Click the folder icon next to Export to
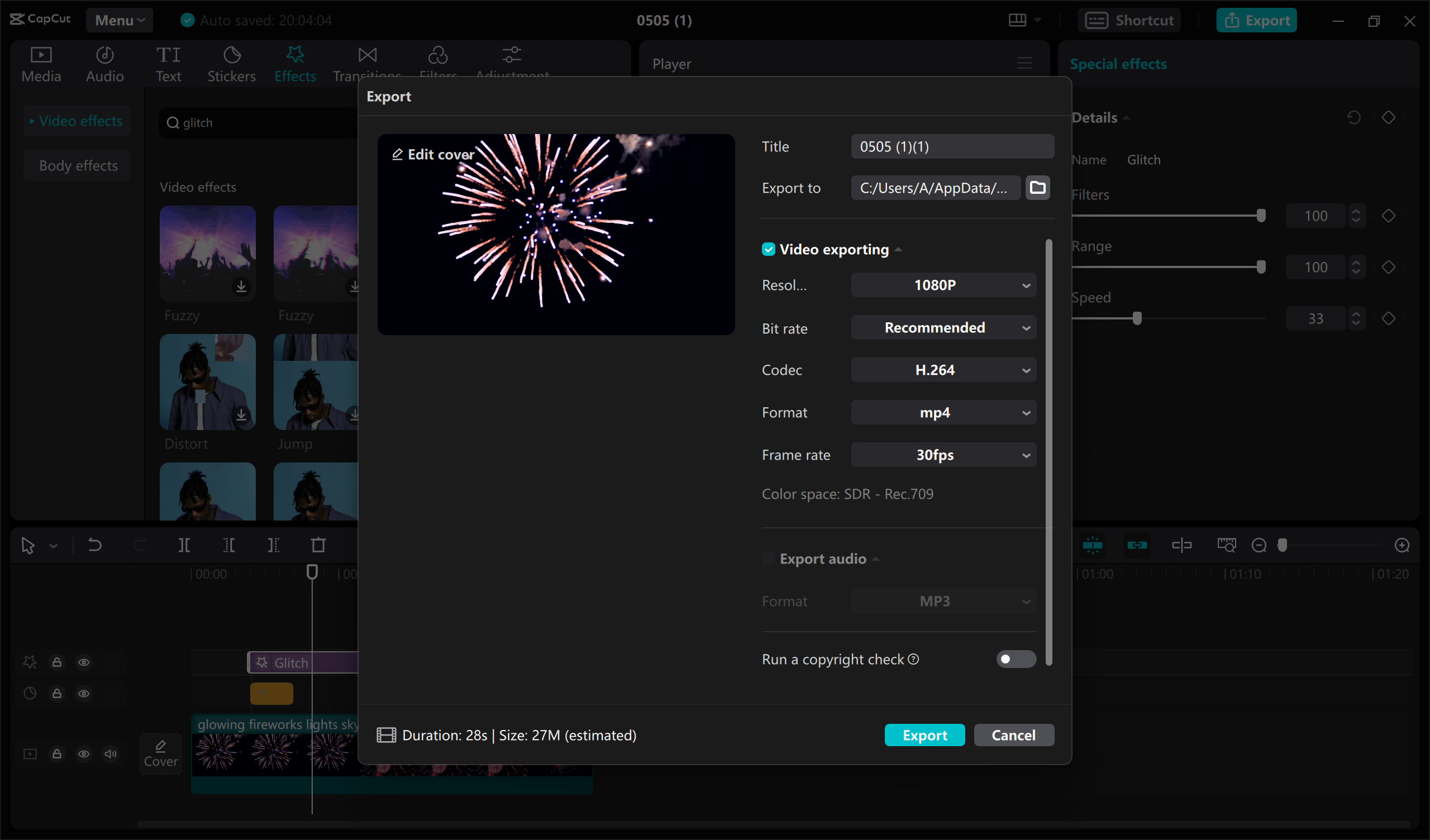 [1037, 187]
